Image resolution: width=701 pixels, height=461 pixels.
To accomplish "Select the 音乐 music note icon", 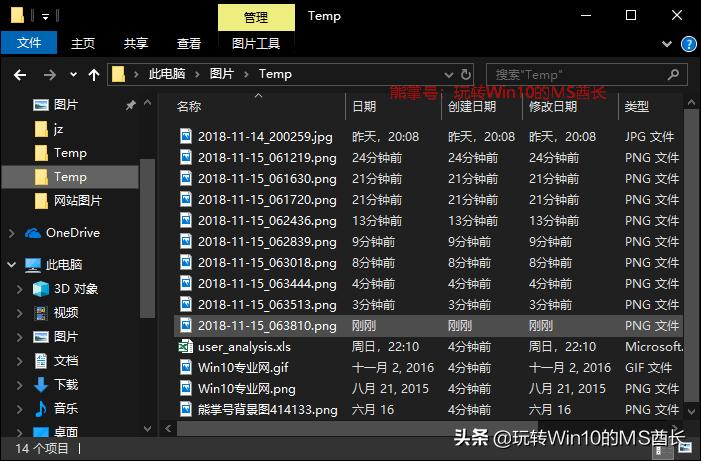I will click(x=41, y=409).
